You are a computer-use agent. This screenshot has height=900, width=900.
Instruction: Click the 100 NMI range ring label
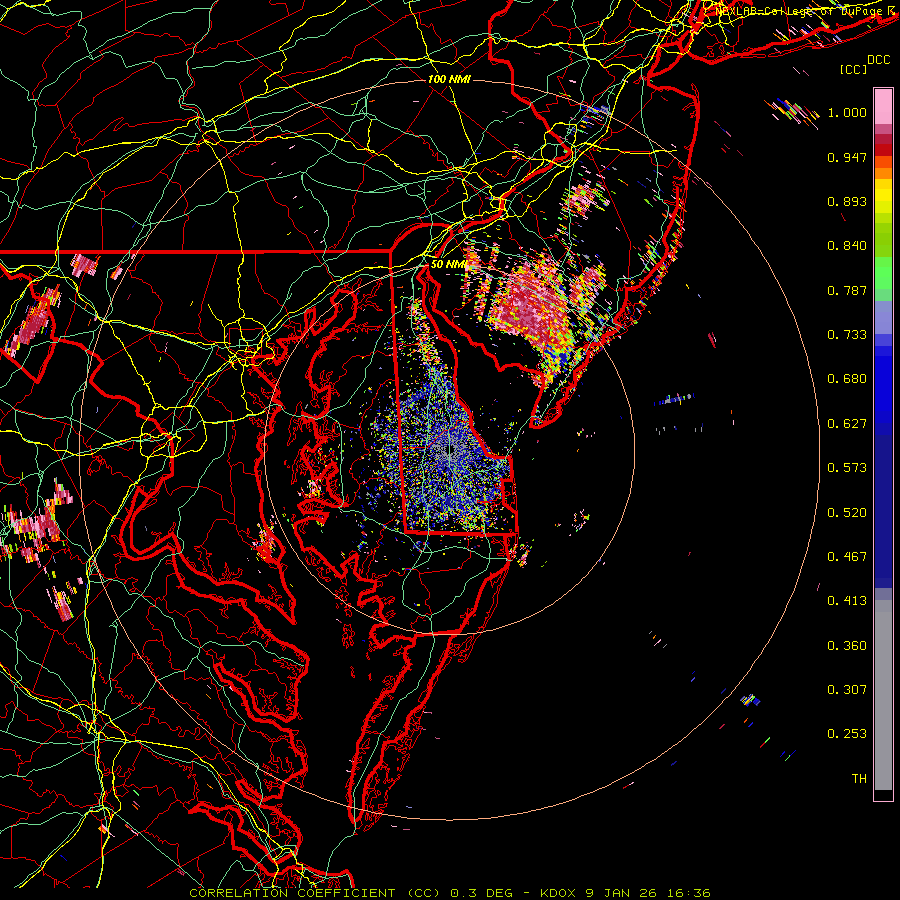(x=449, y=79)
